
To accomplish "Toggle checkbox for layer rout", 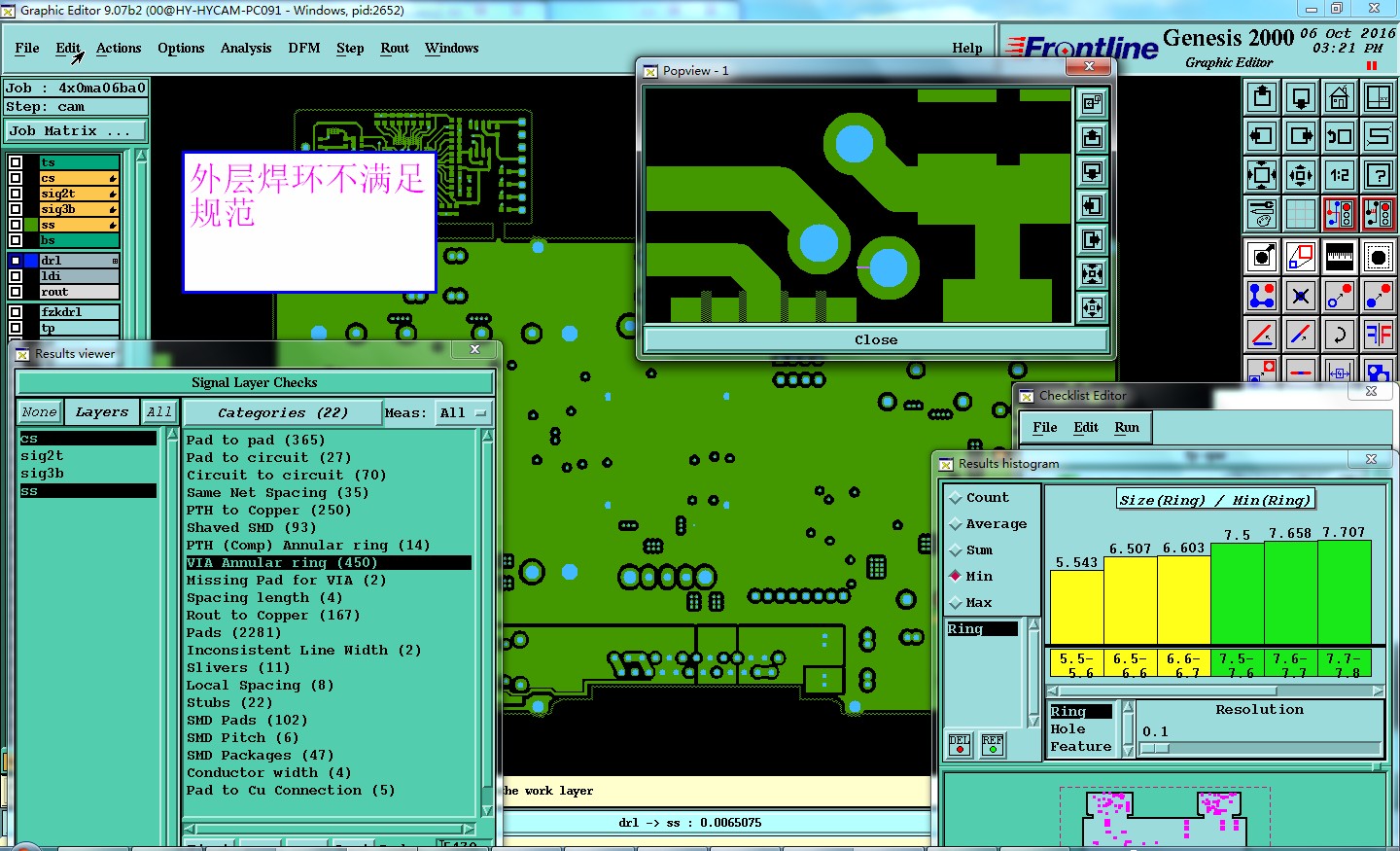I will pyautogui.click(x=16, y=292).
